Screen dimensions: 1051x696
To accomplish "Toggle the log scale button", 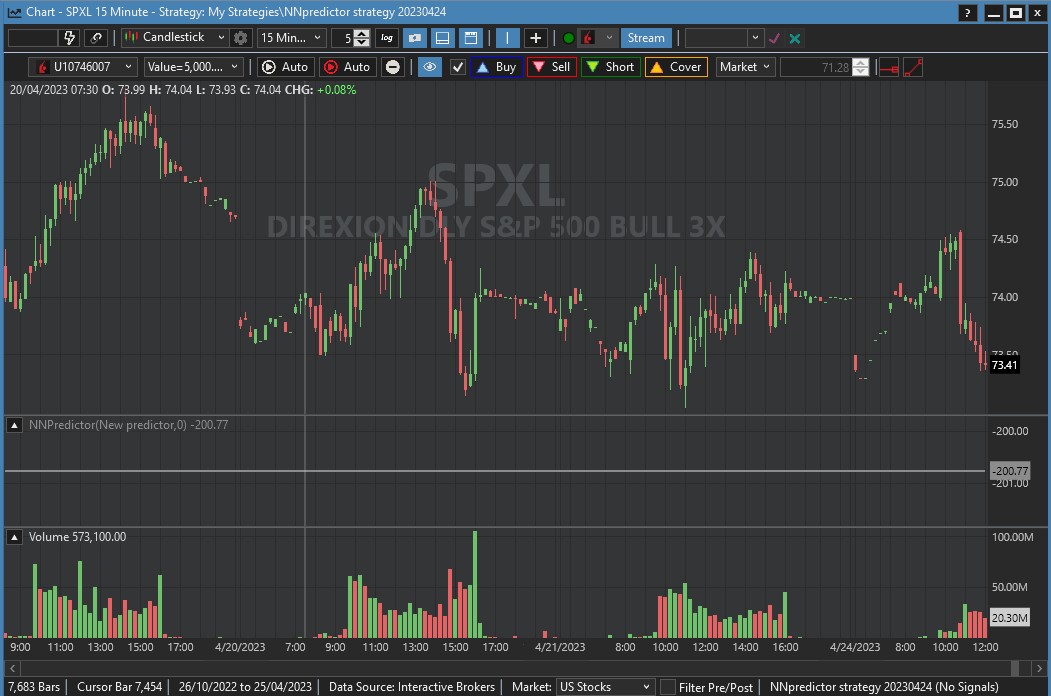I will tap(387, 38).
